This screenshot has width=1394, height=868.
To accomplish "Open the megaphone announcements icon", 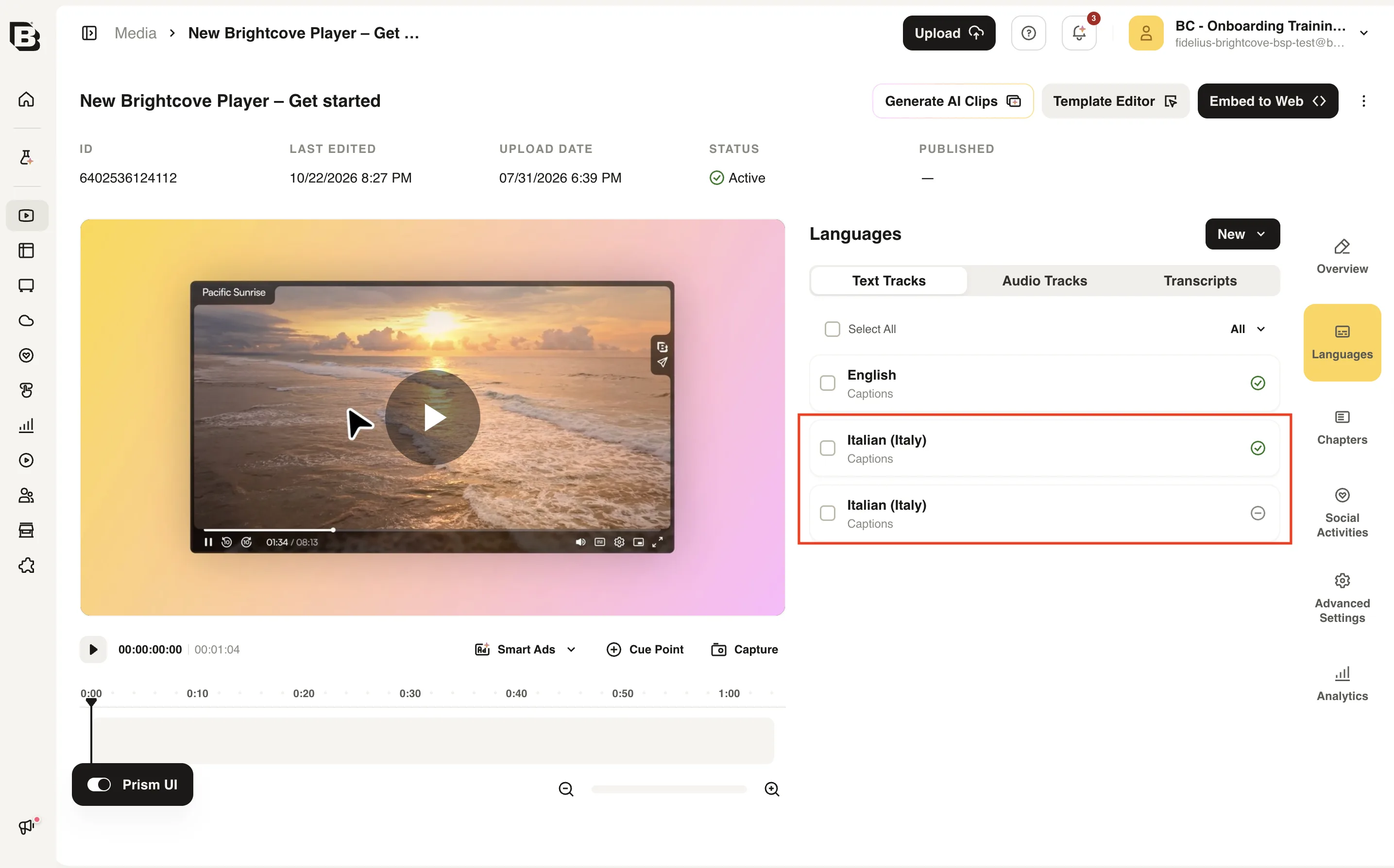I will (x=28, y=827).
